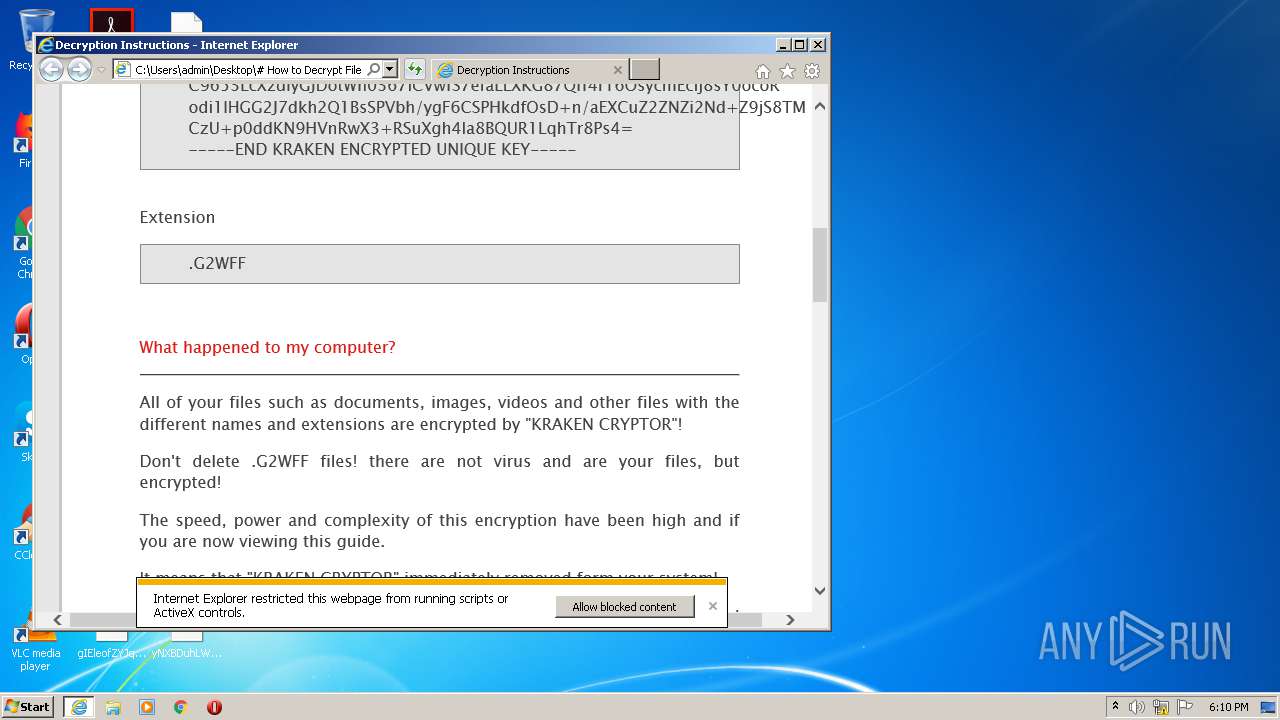This screenshot has width=1280, height=720.
Task: Open the network tray icon
Action: coord(1160,707)
